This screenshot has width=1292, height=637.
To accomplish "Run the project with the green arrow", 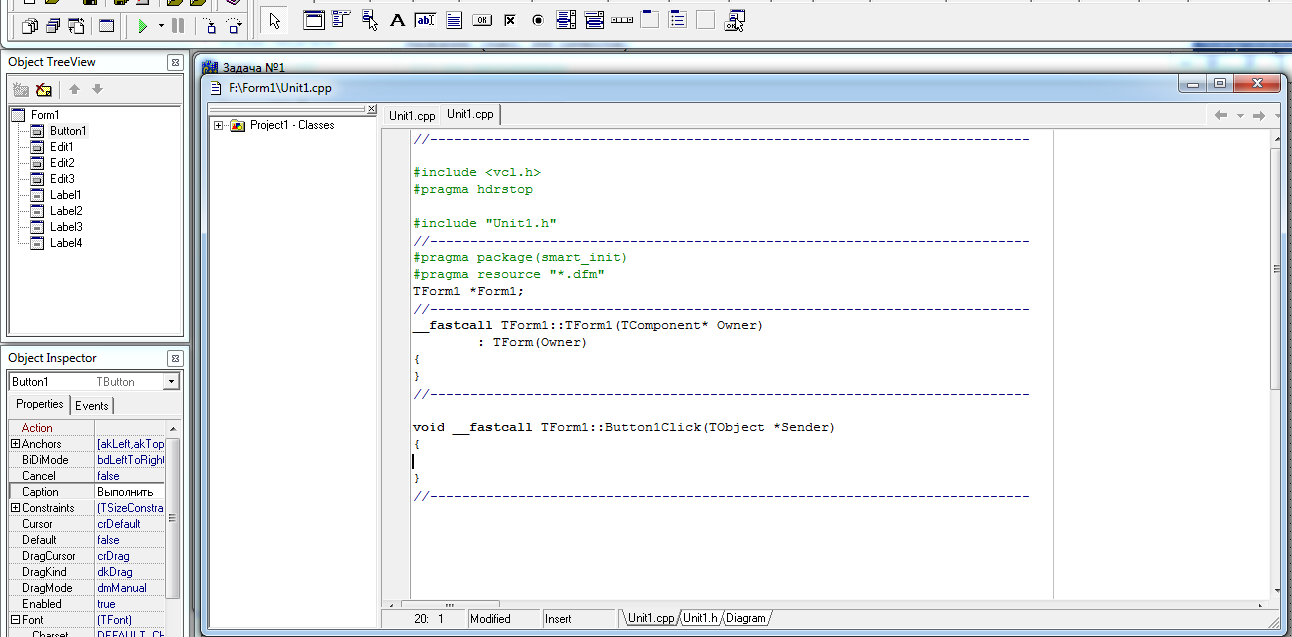I will [142, 26].
